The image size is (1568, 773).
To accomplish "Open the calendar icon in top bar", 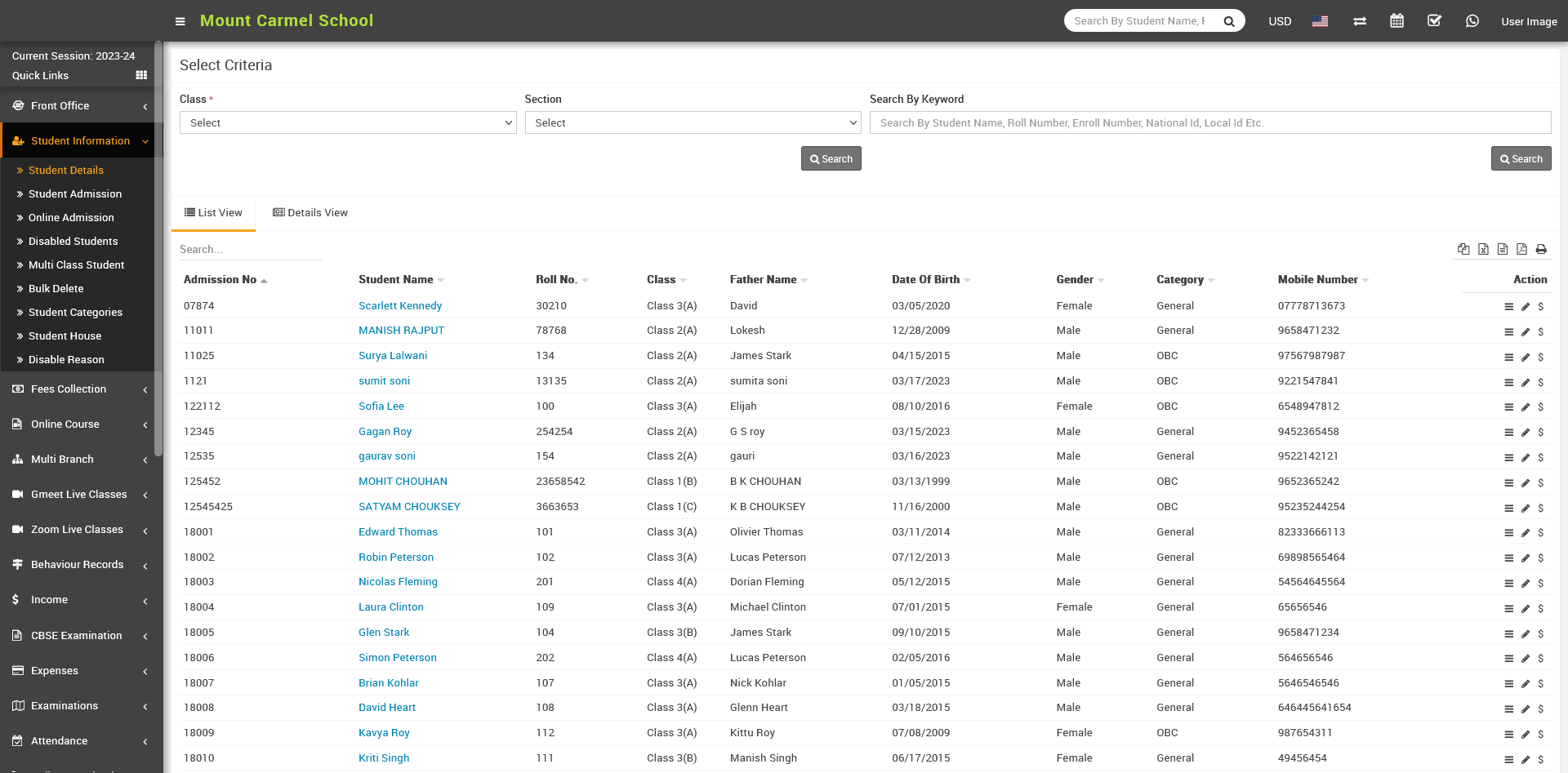I will click(1396, 21).
